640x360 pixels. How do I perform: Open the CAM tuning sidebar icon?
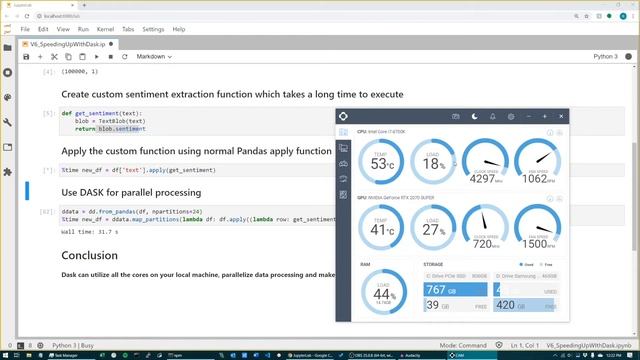pyautogui.click(x=343, y=179)
